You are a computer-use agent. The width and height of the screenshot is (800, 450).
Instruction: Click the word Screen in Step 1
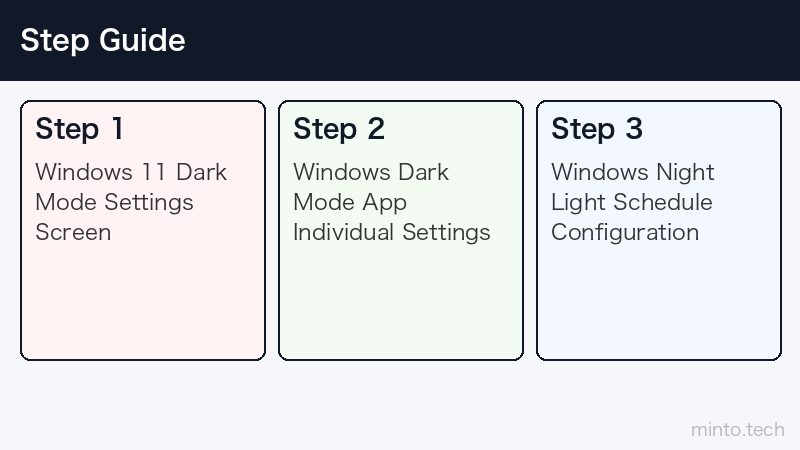point(73,232)
